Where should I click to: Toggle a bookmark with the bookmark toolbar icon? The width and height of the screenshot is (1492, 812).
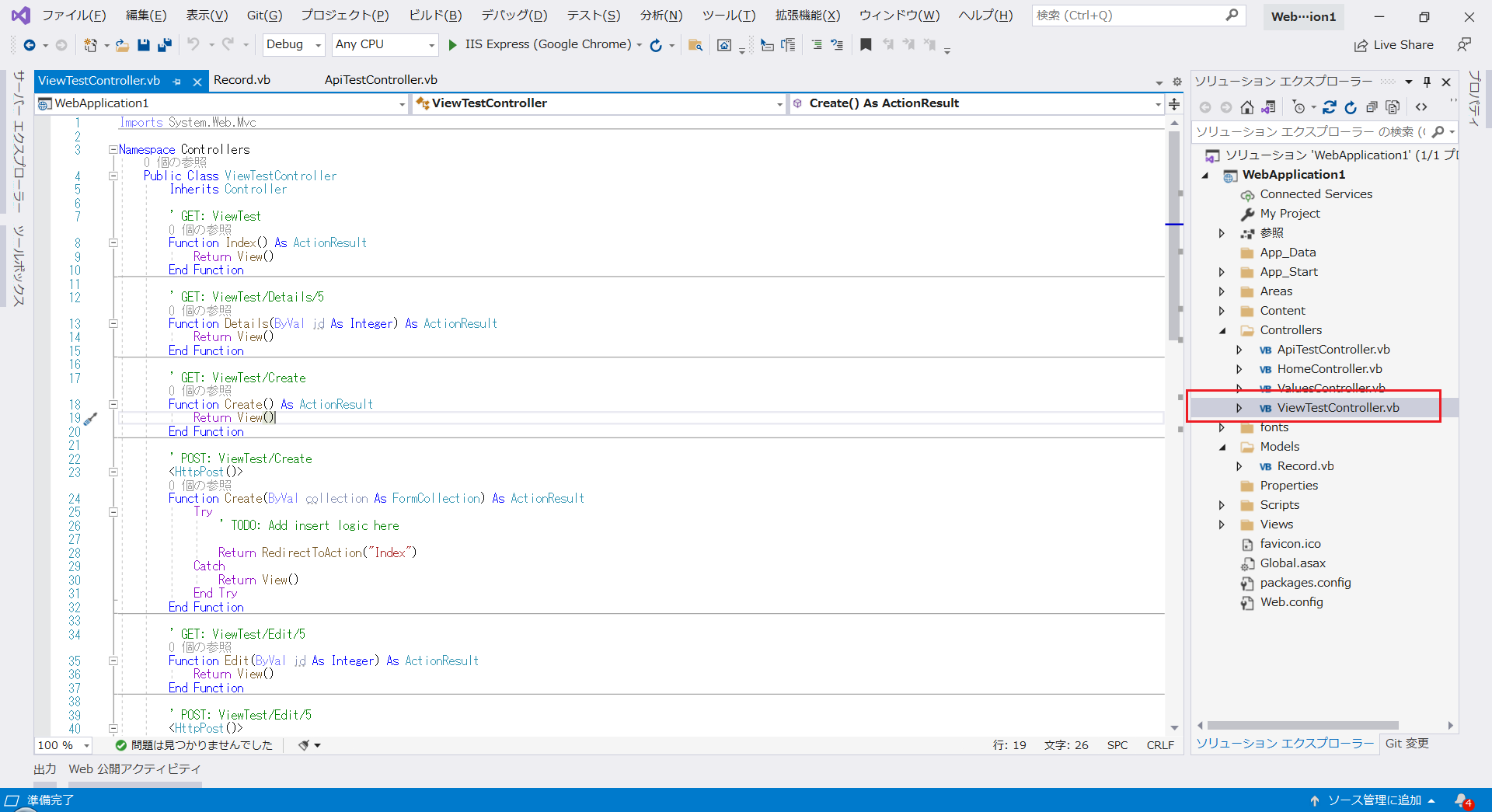[866, 44]
